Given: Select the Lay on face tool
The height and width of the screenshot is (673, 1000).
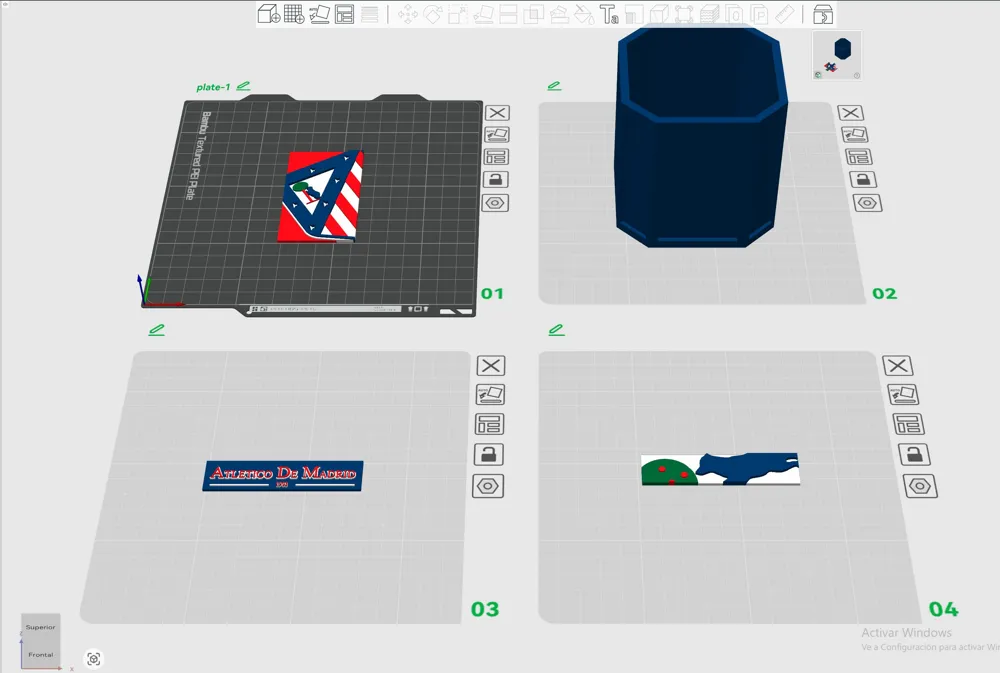Looking at the screenshot, I should pos(483,13).
